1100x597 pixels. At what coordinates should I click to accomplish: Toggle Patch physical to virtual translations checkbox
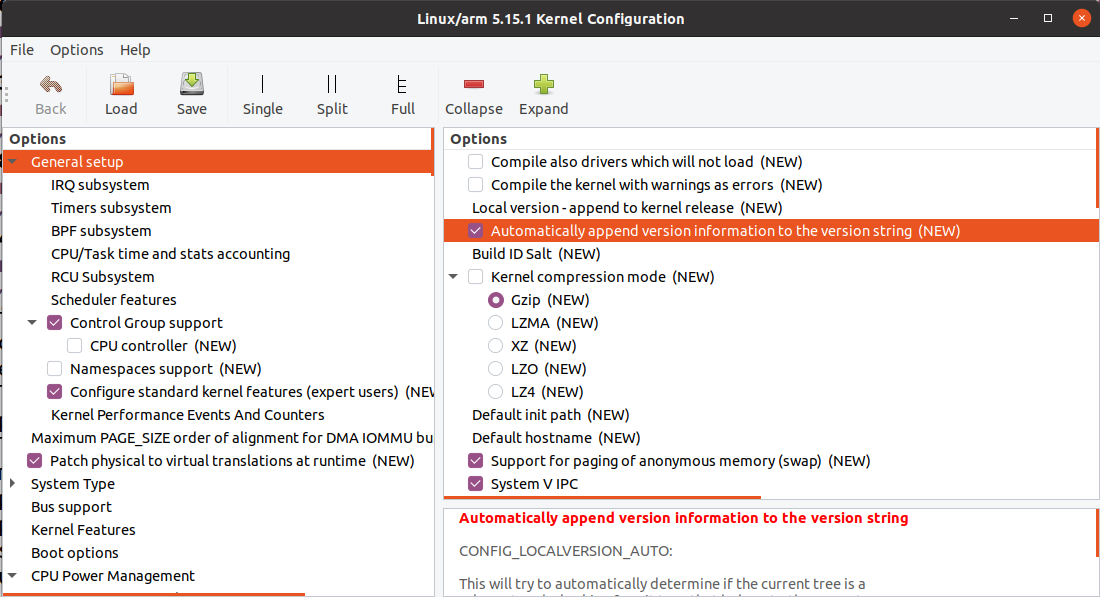(x=34, y=461)
